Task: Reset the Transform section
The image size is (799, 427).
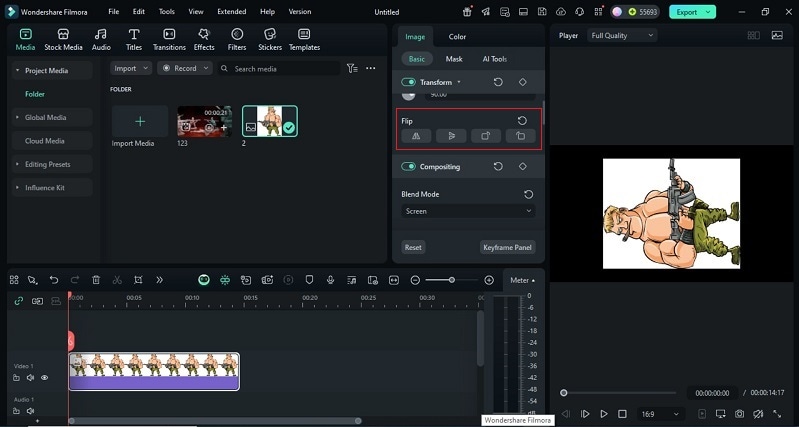Action: pyautogui.click(x=498, y=82)
